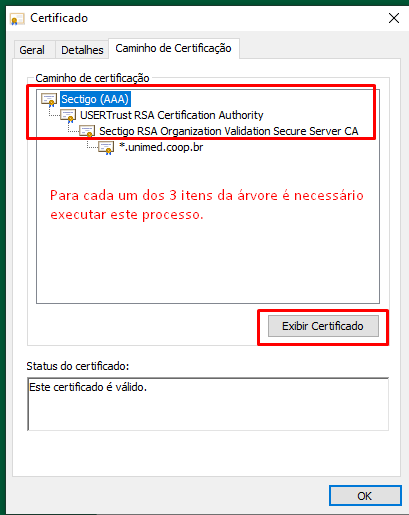This screenshot has width=409, height=515.
Task: Click the certificate icon beside *.unimed.coop.br
Action: point(106,147)
